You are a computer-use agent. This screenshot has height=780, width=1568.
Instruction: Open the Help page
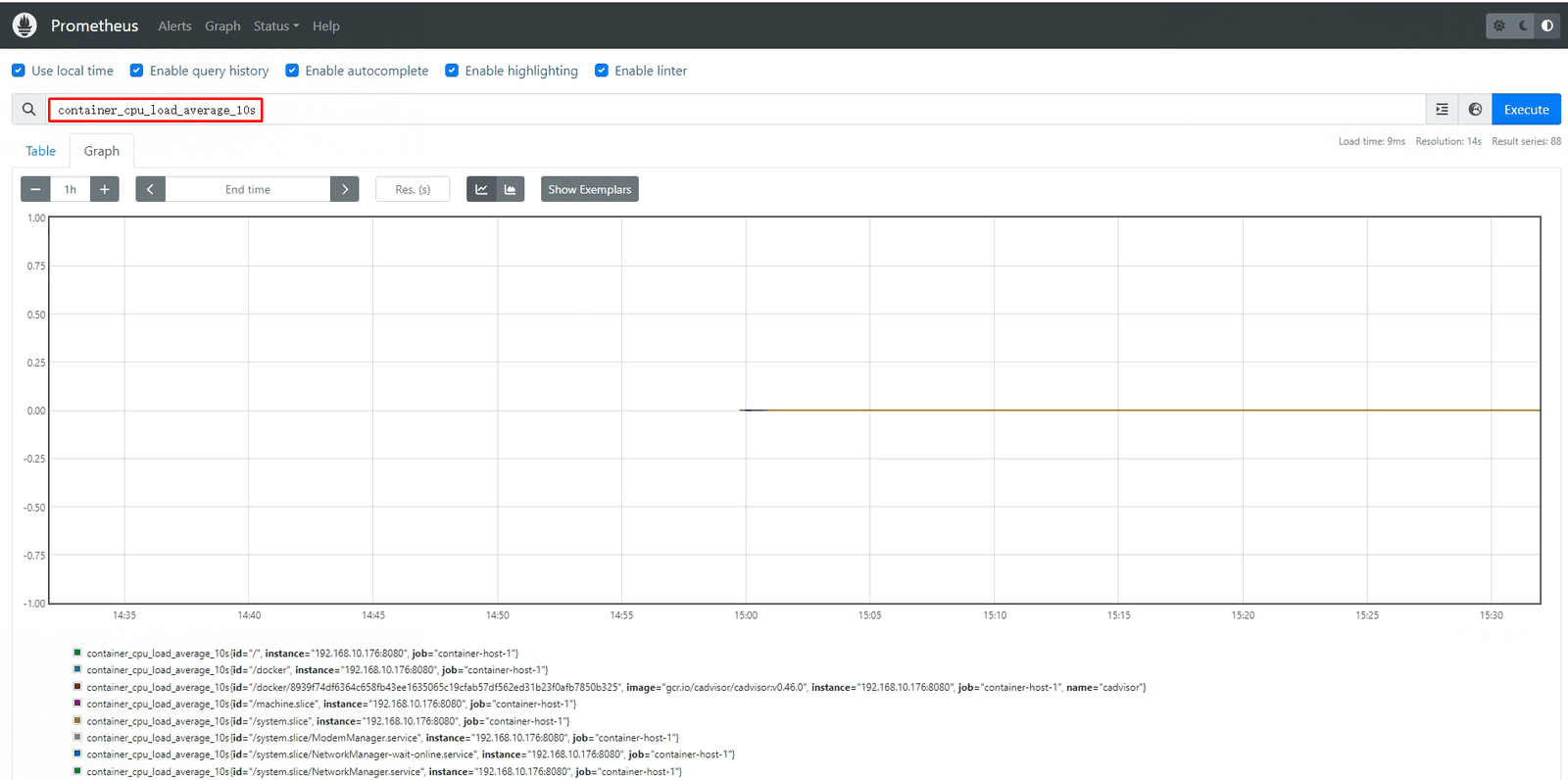[x=326, y=26]
